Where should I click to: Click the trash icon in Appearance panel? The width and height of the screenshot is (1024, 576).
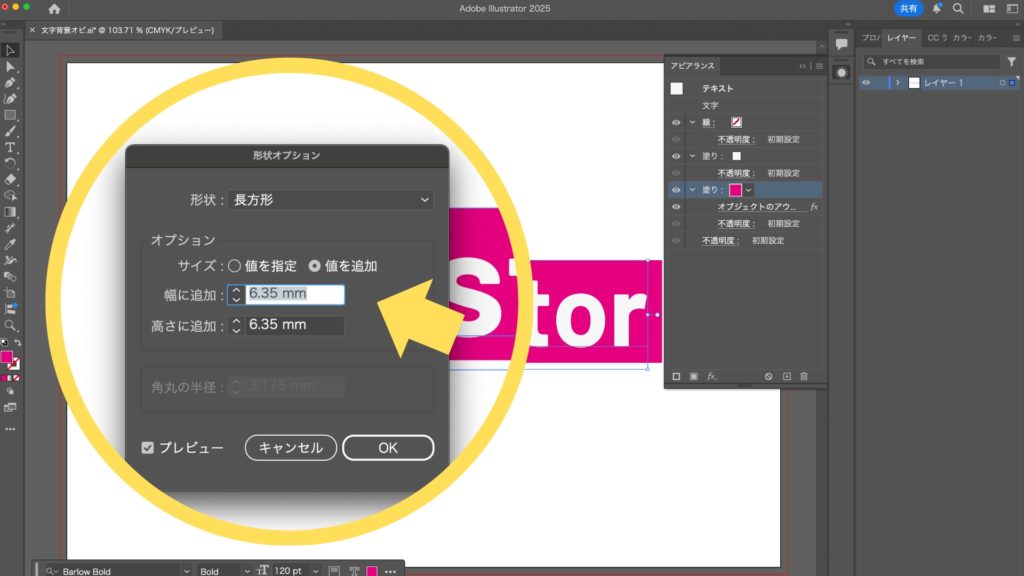(x=803, y=376)
